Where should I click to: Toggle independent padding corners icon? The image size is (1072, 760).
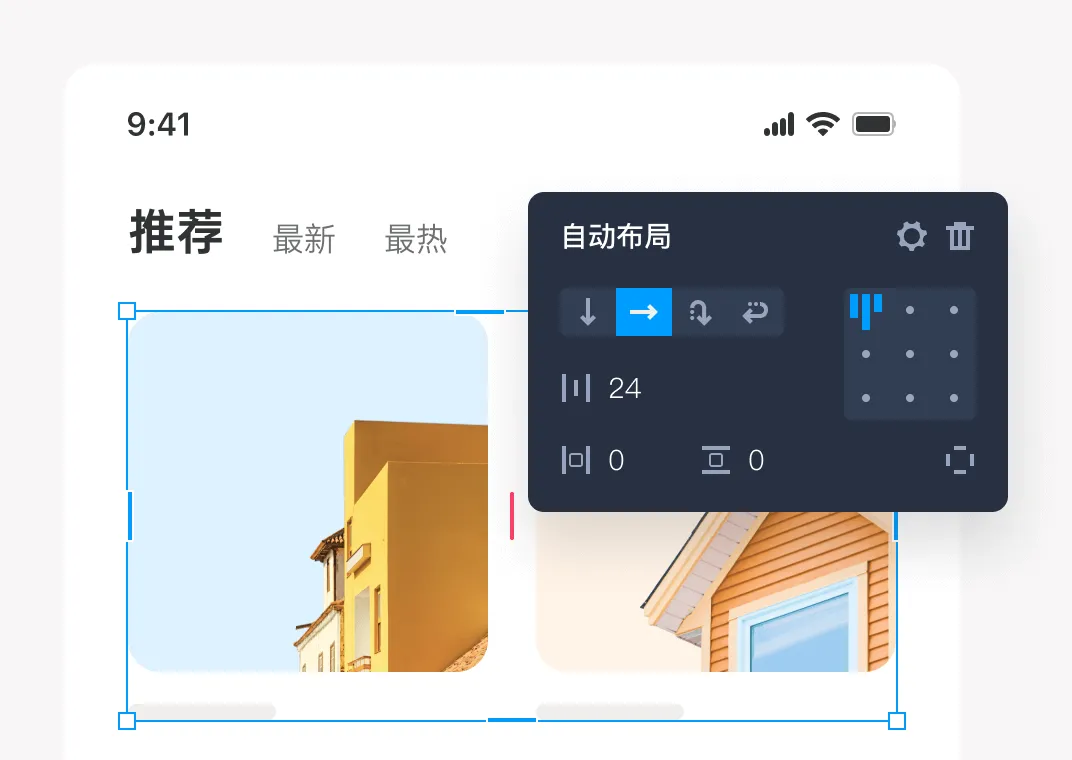pos(960,460)
